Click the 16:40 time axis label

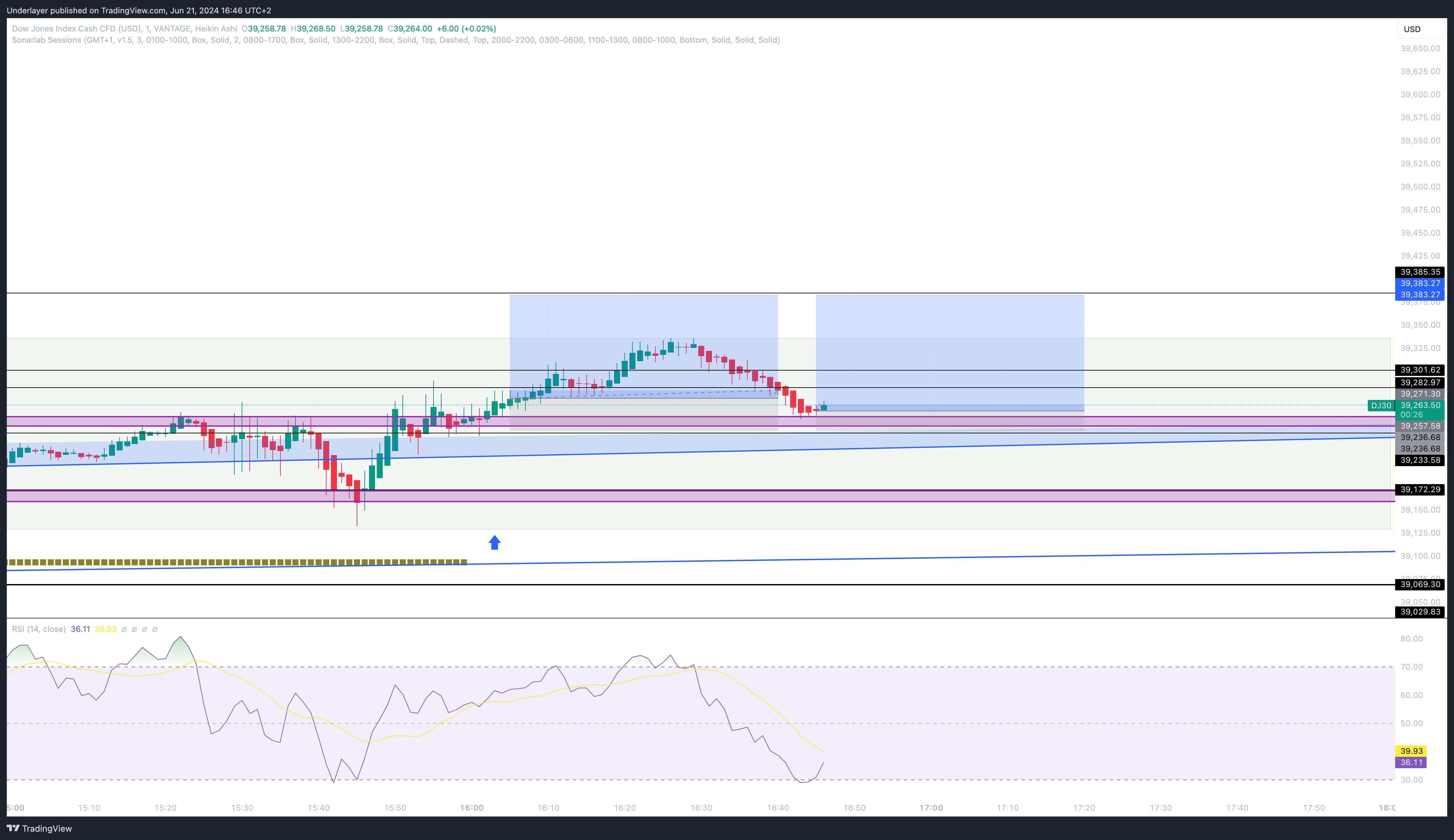click(778, 808)
